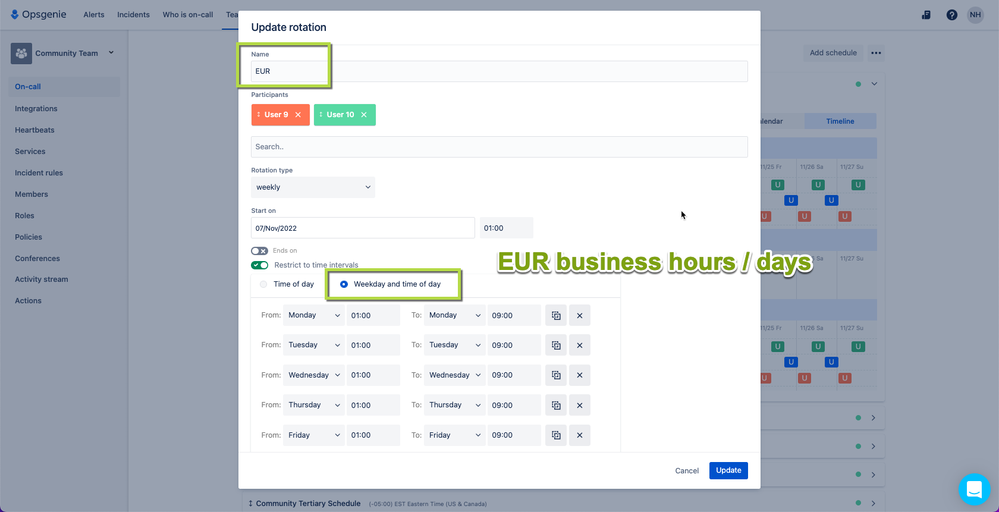The height and width of the screenshot is (512, 999).
Task: Duplicate the Thursday time interval row
Action: (556, 405)
